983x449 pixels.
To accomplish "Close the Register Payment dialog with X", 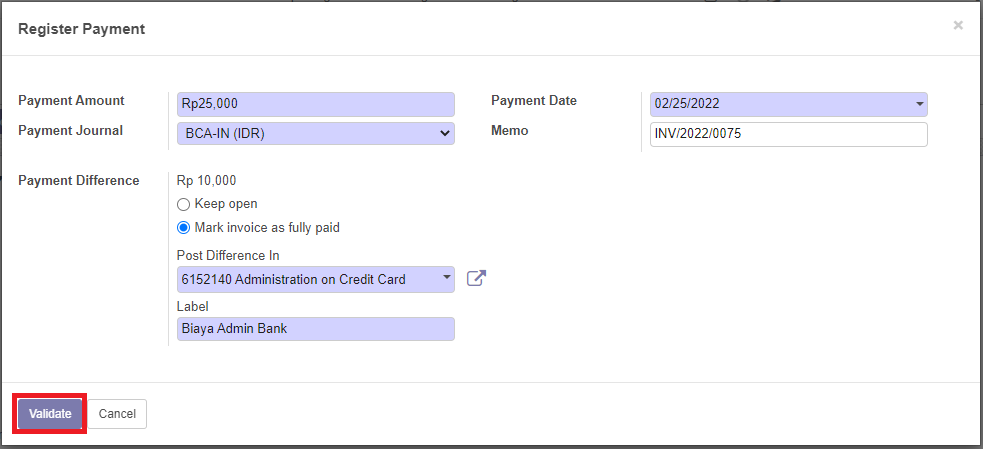I will click(x=958, y=26).
